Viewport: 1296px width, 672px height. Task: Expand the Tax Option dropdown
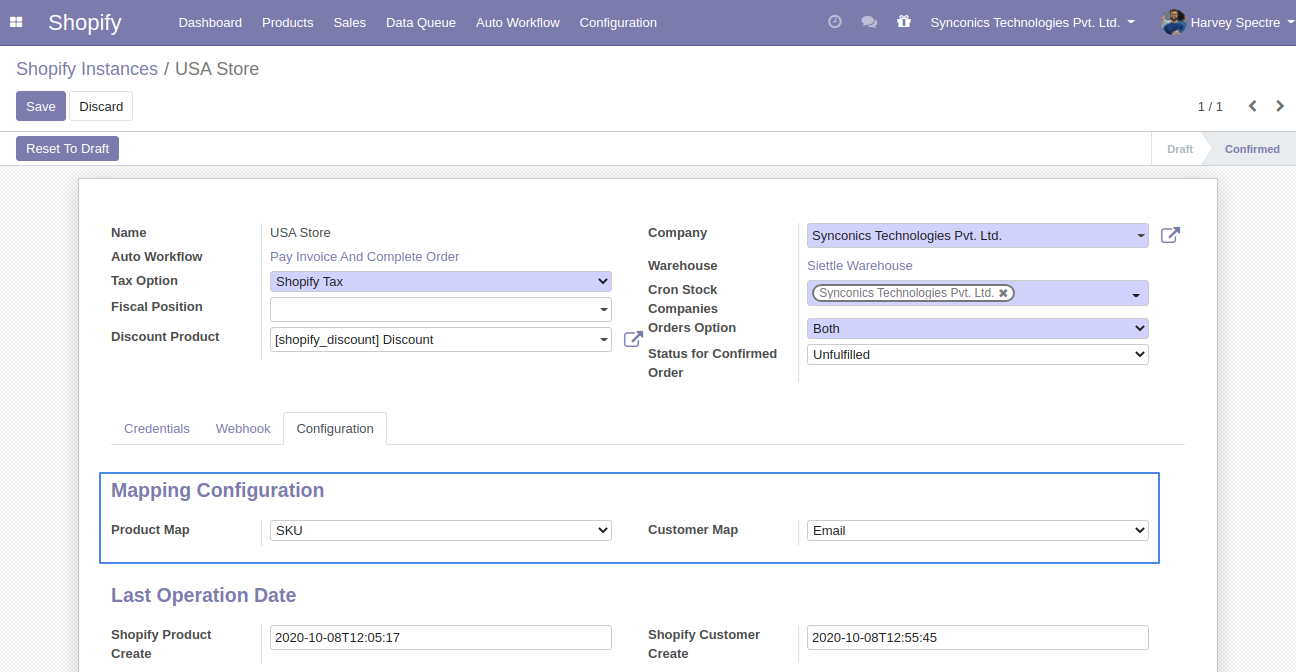(441, 282)
